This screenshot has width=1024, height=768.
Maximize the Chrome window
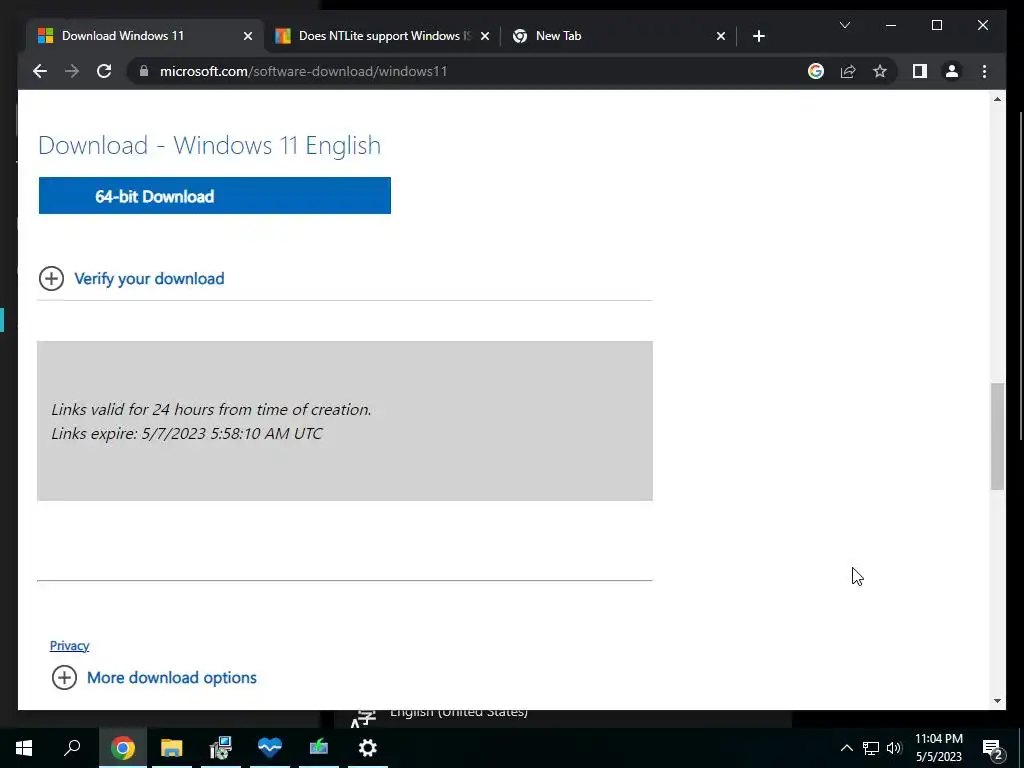tap(936, 25)
